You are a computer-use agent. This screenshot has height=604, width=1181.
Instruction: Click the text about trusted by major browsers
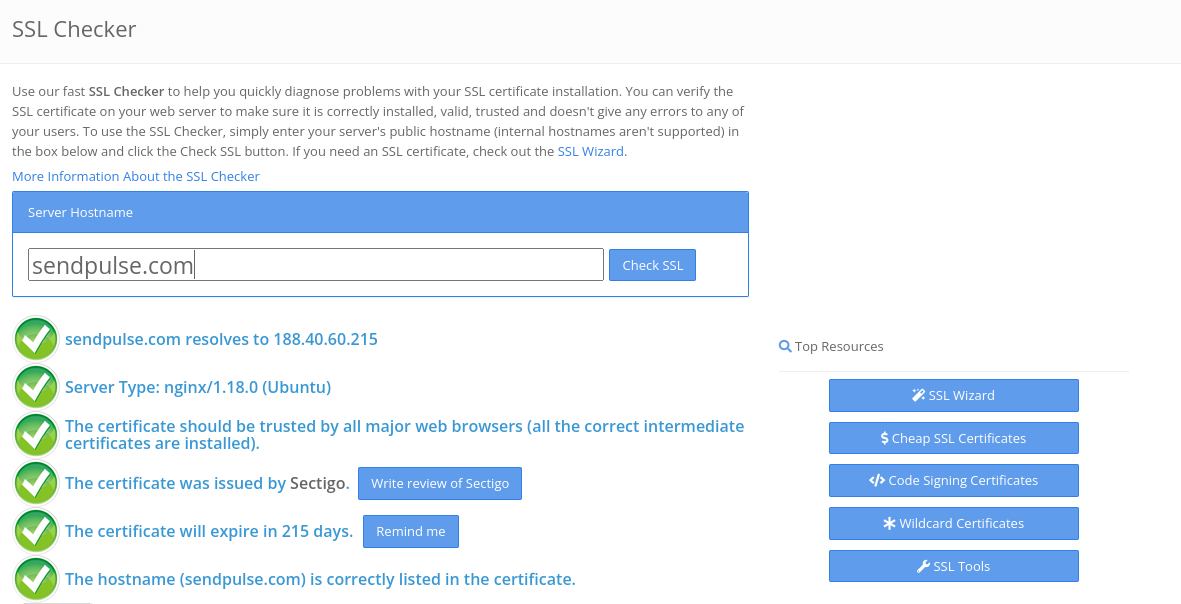(404, 435)
